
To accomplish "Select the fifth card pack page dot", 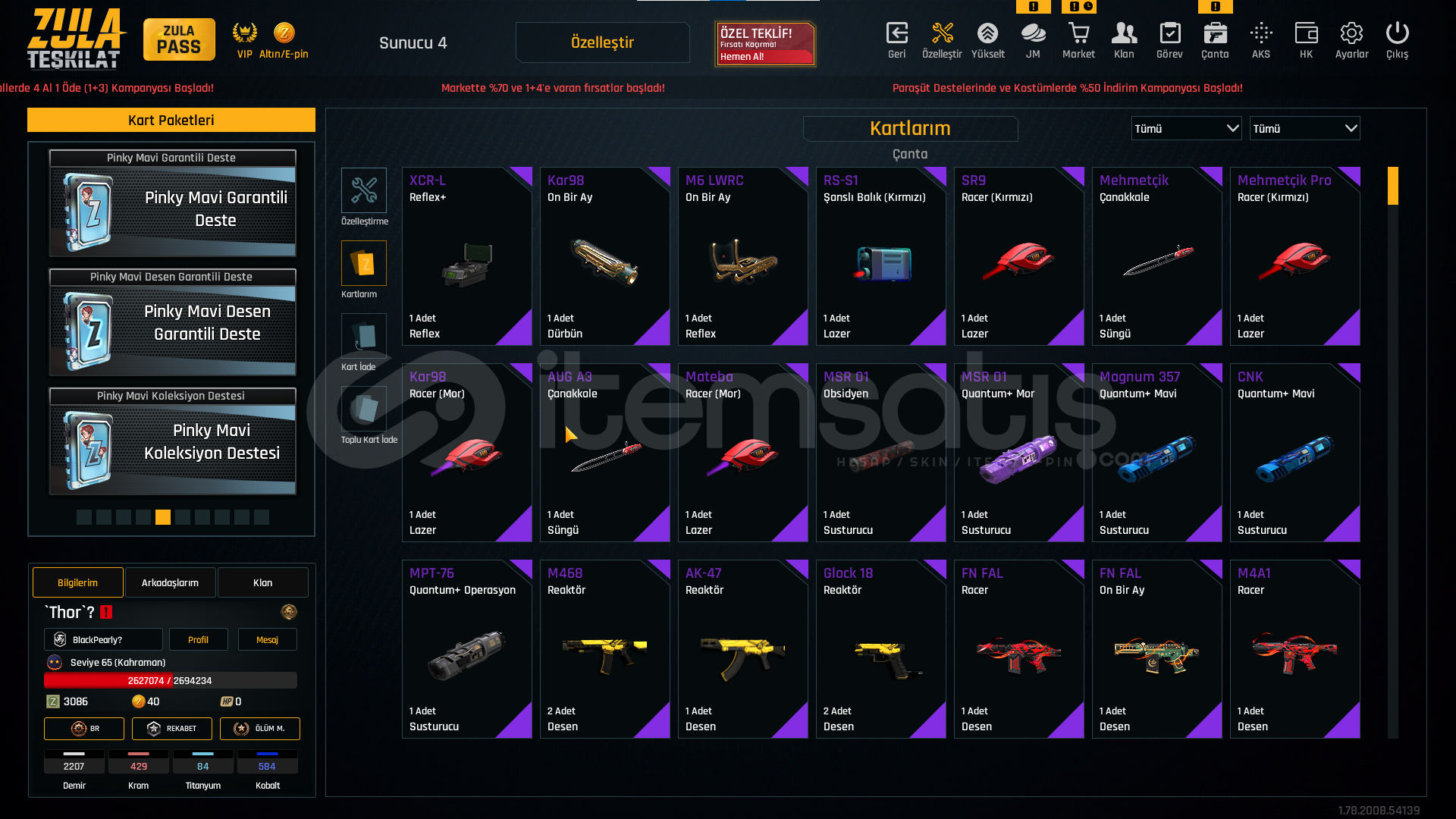I will click(x=163, y=517).
